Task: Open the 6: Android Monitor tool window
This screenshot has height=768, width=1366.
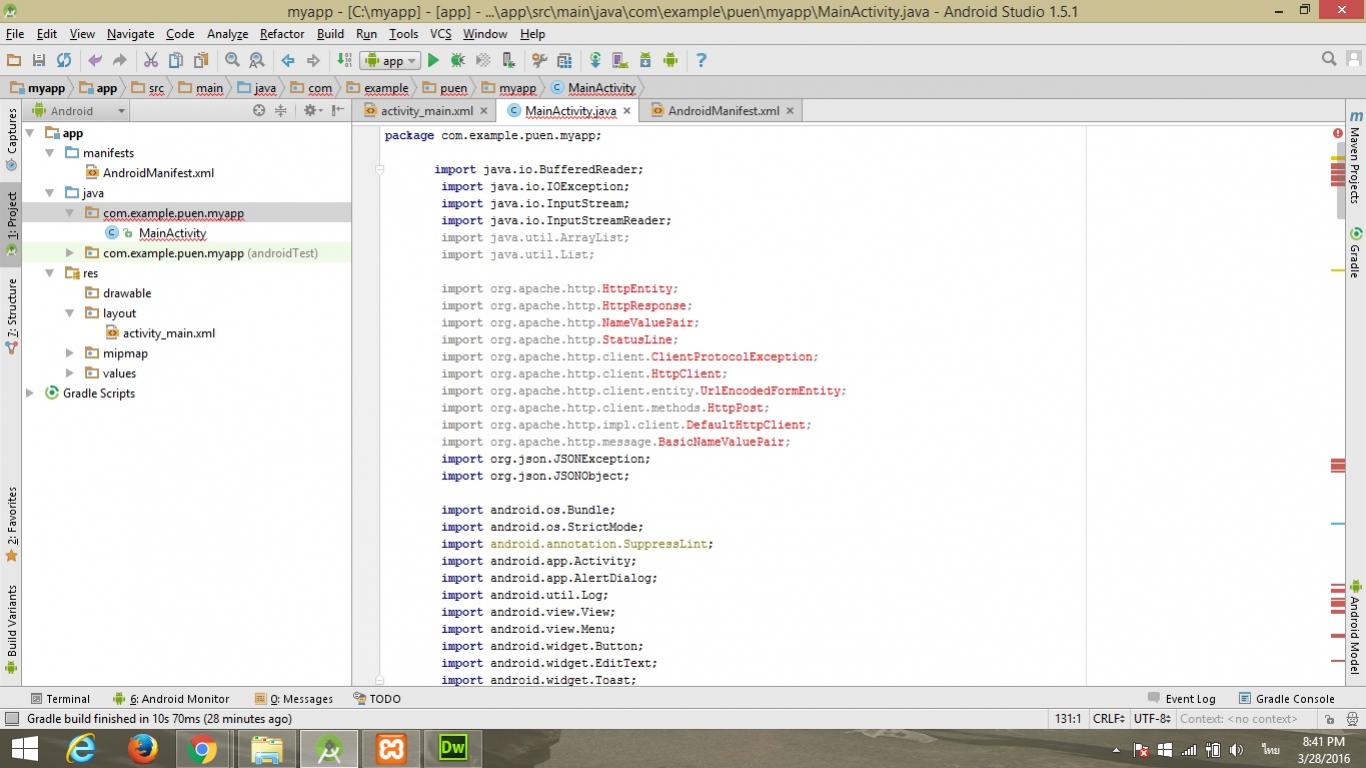Action: tap(171, 699)
